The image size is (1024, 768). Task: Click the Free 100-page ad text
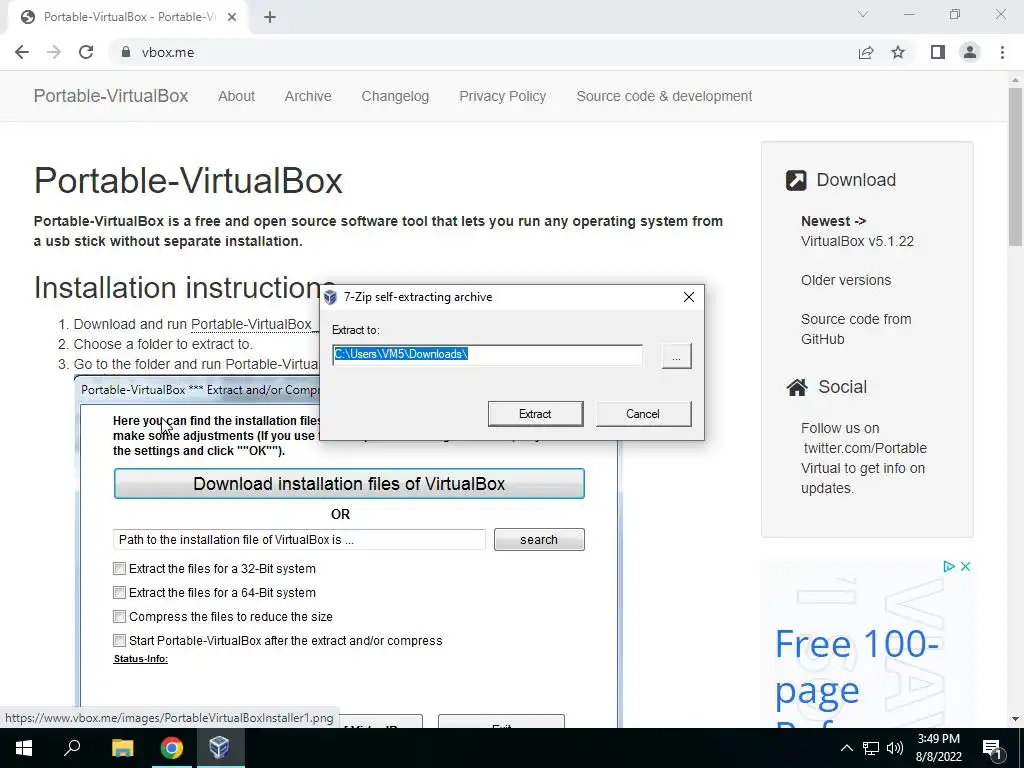(856, 667)
